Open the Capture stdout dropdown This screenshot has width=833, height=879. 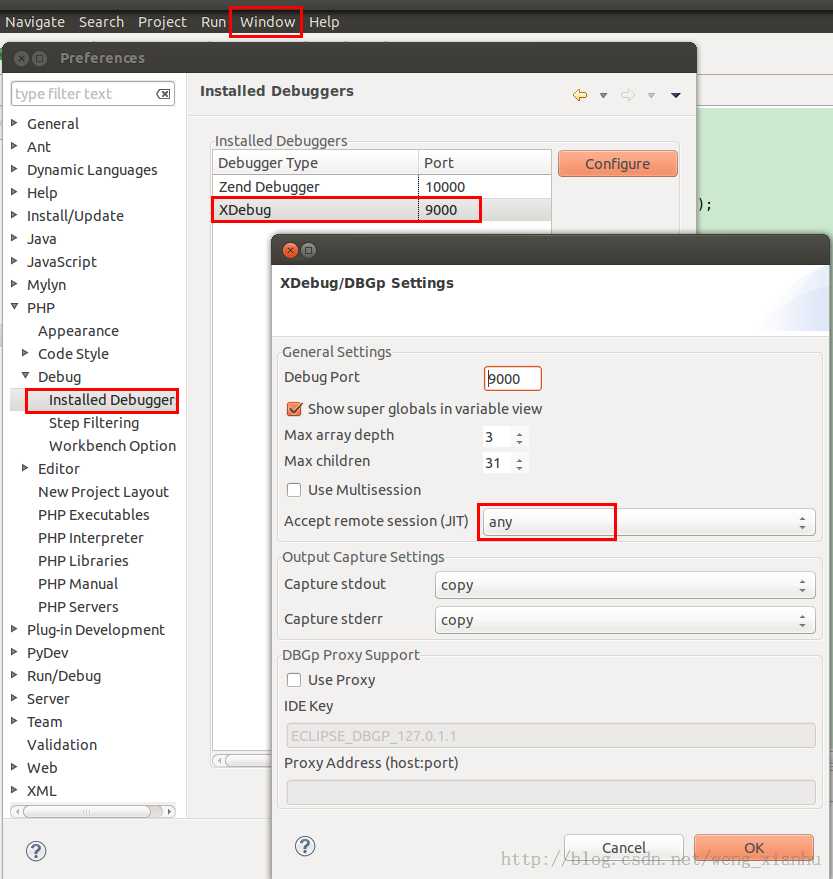tap(625, 585)
